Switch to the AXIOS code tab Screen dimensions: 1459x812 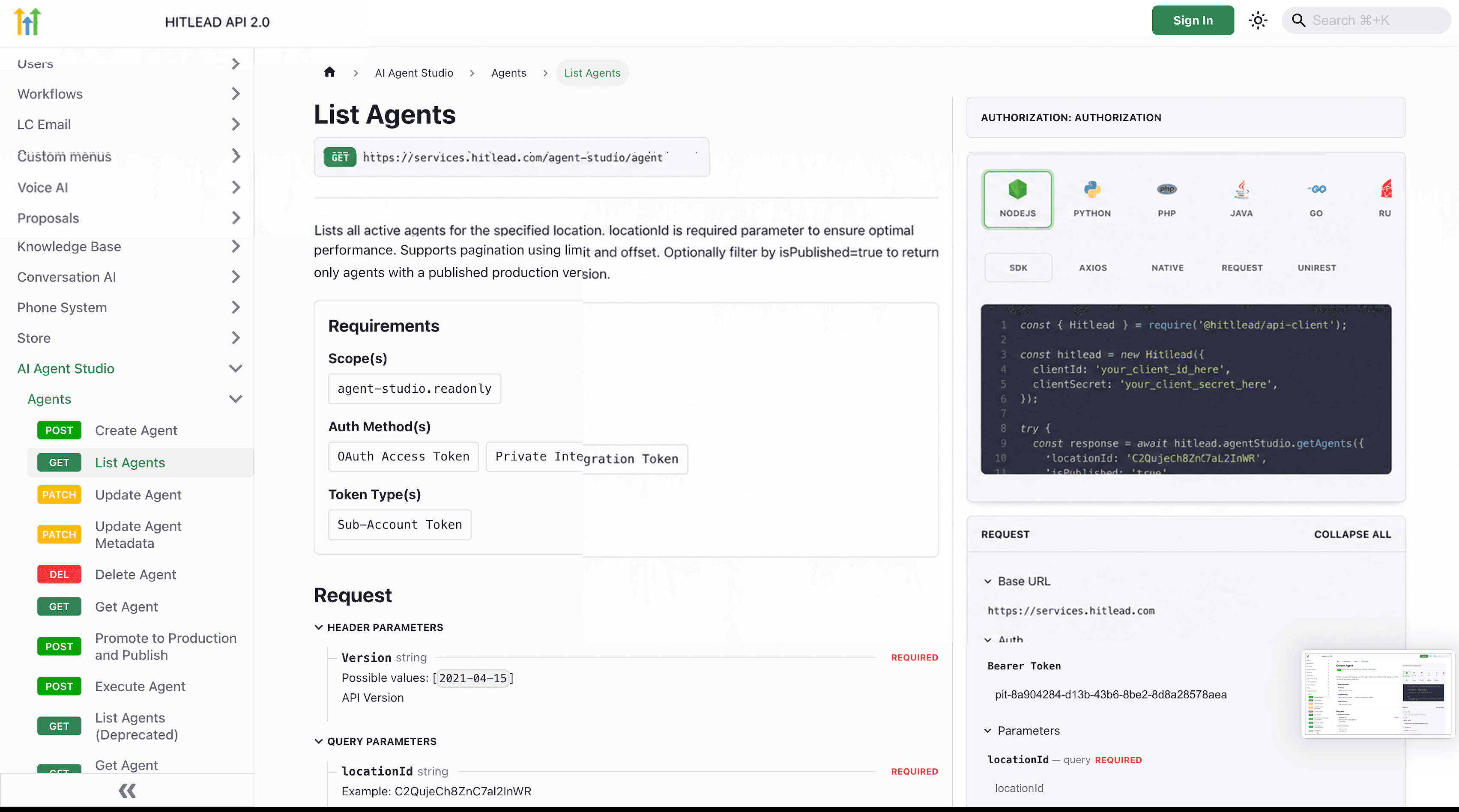pyautogui.click(x=1093, y=267)
